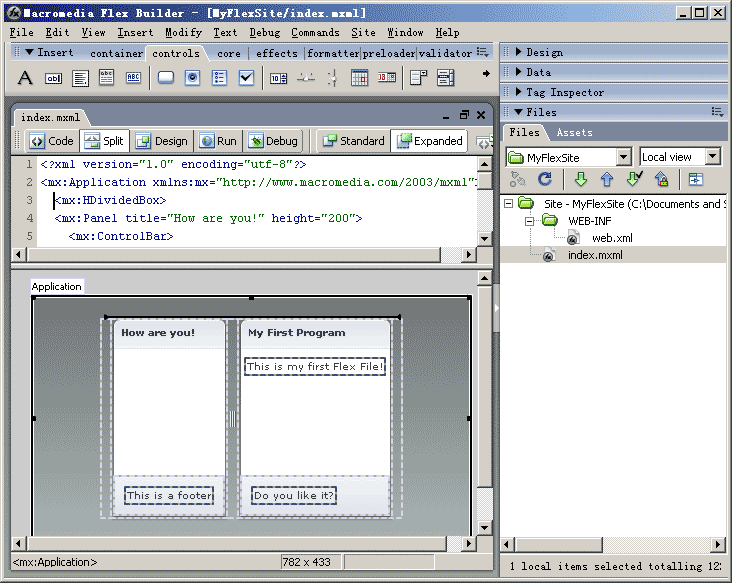Image resolution: width=732 pixels, height=583 pixels.
Task: Click the Files panel horizontal scrollbar thumb
Action: pos(558,544)
